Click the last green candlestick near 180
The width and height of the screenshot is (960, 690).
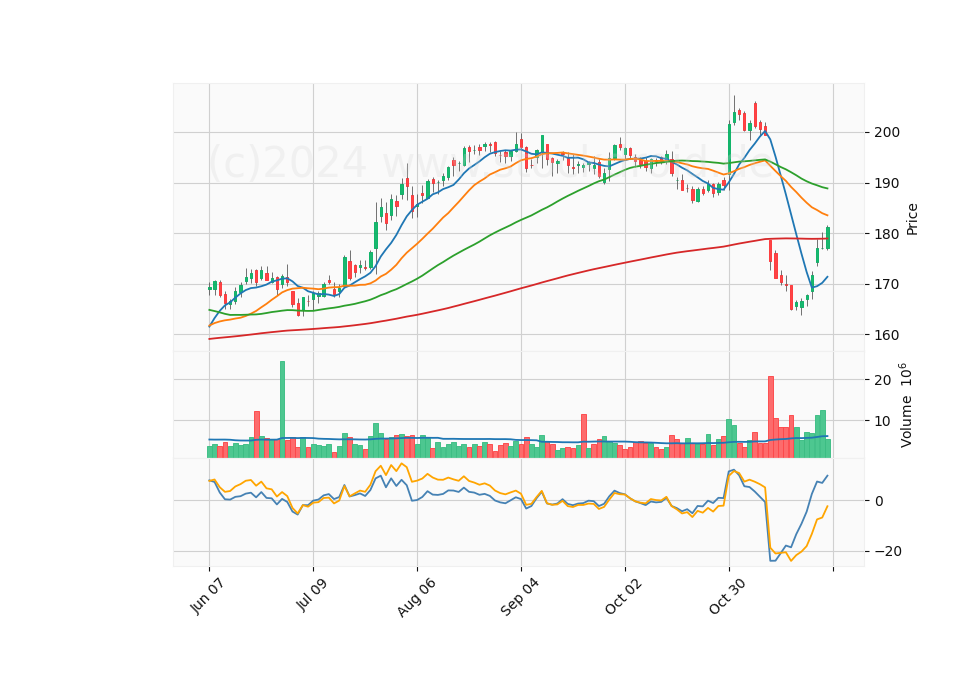click(828, 238)
